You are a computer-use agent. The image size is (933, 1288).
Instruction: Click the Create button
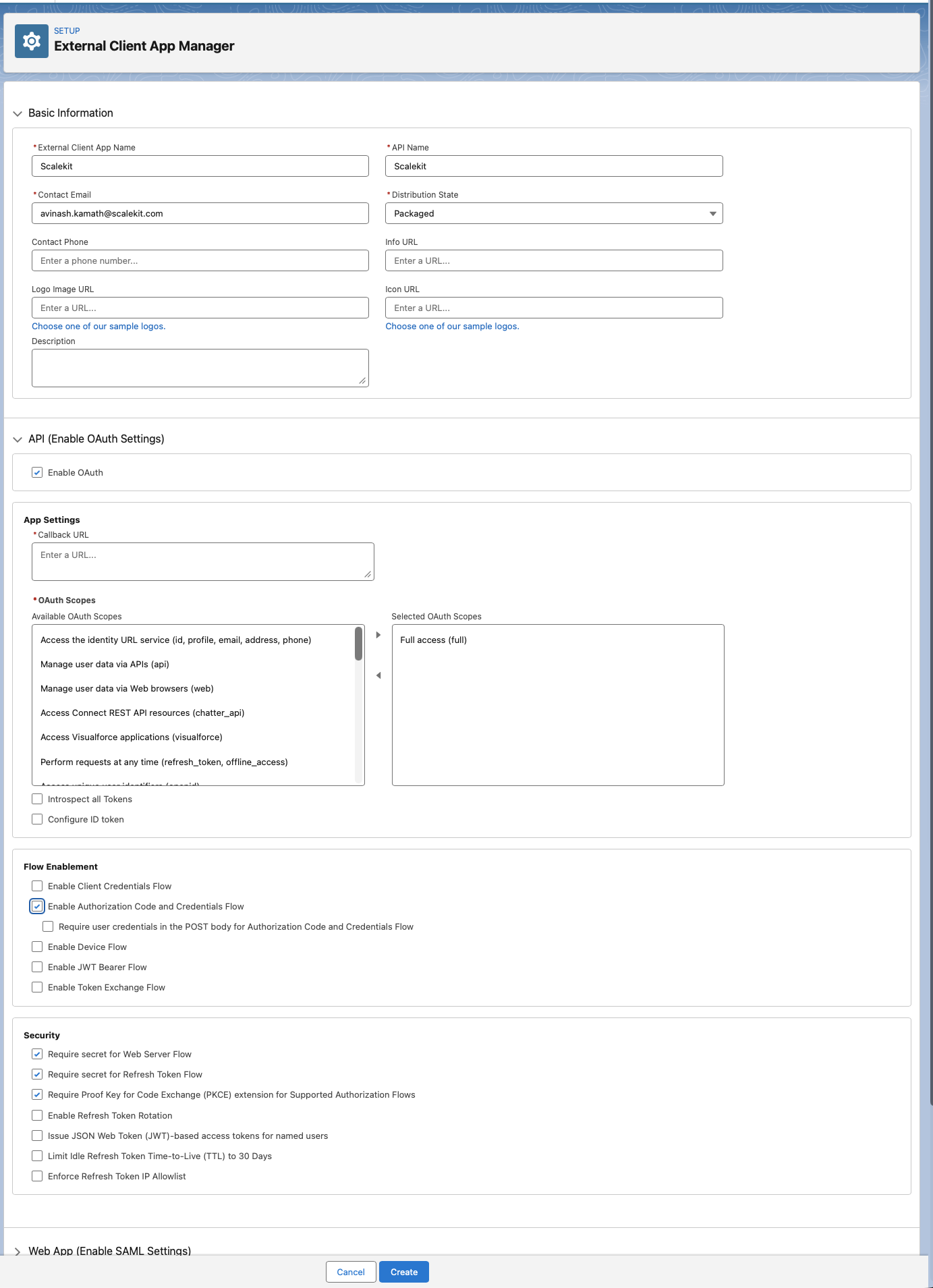(404, 1272)
